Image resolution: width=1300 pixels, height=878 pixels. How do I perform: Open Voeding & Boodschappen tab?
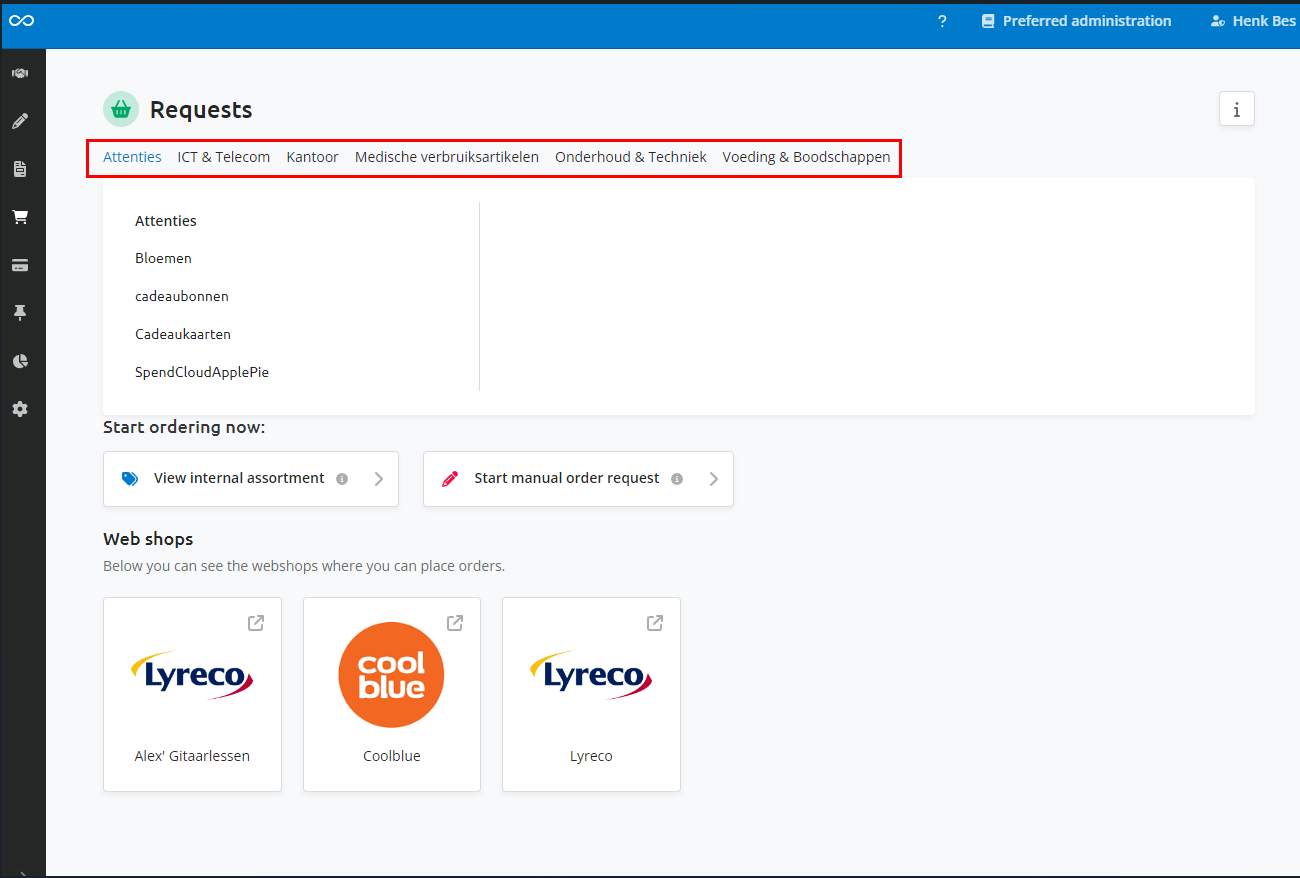click(x=806, y=157)
